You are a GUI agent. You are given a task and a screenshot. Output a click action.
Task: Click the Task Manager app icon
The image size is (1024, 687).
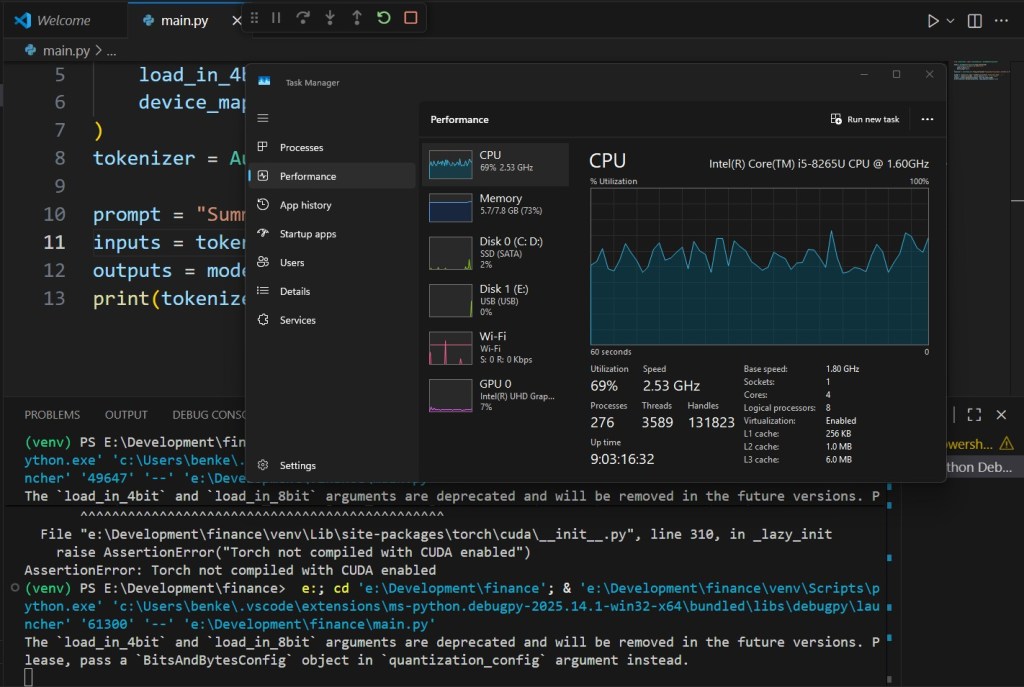(264, 82)
